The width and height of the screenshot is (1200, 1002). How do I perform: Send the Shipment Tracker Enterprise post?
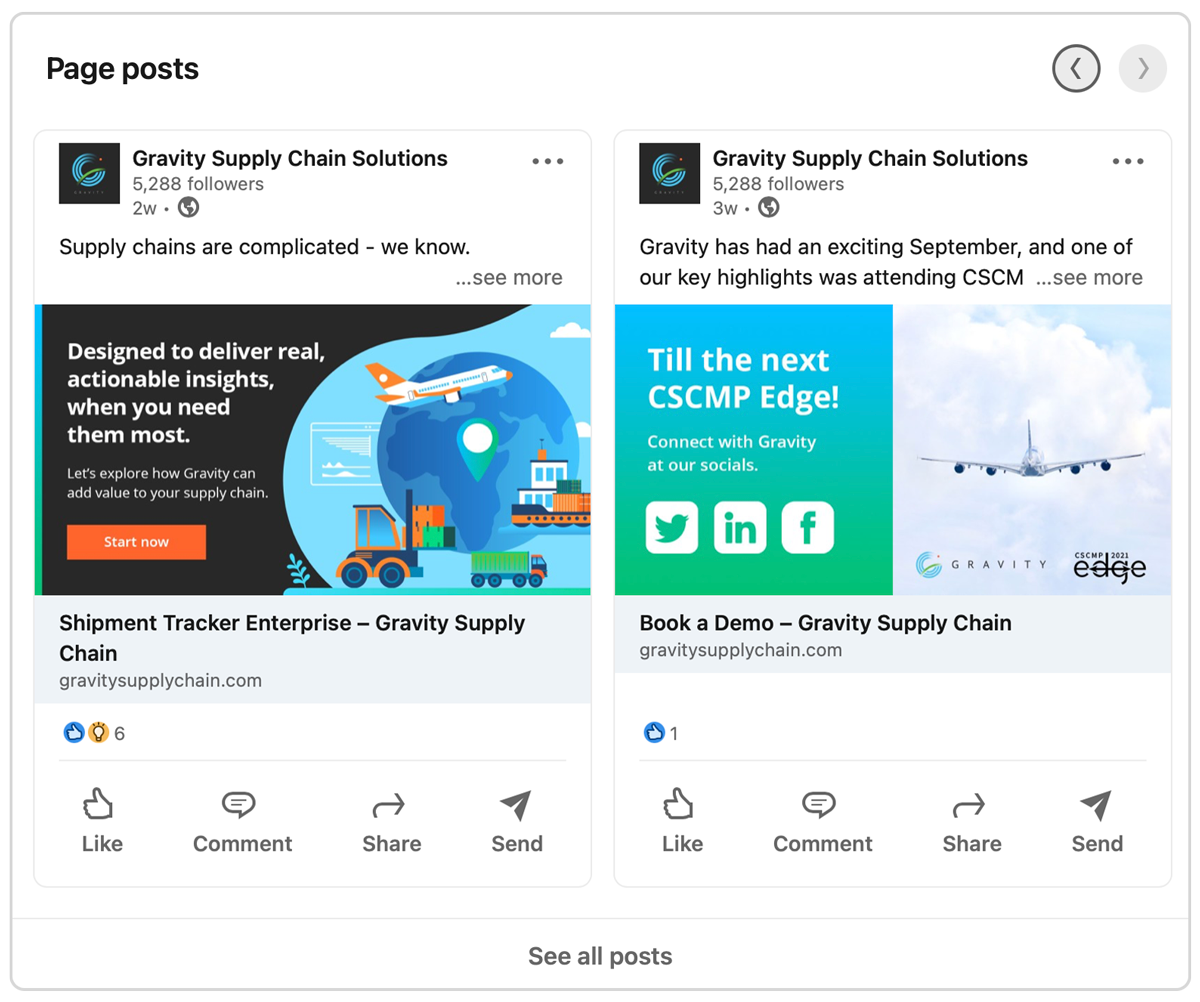(x=517, y=821)
